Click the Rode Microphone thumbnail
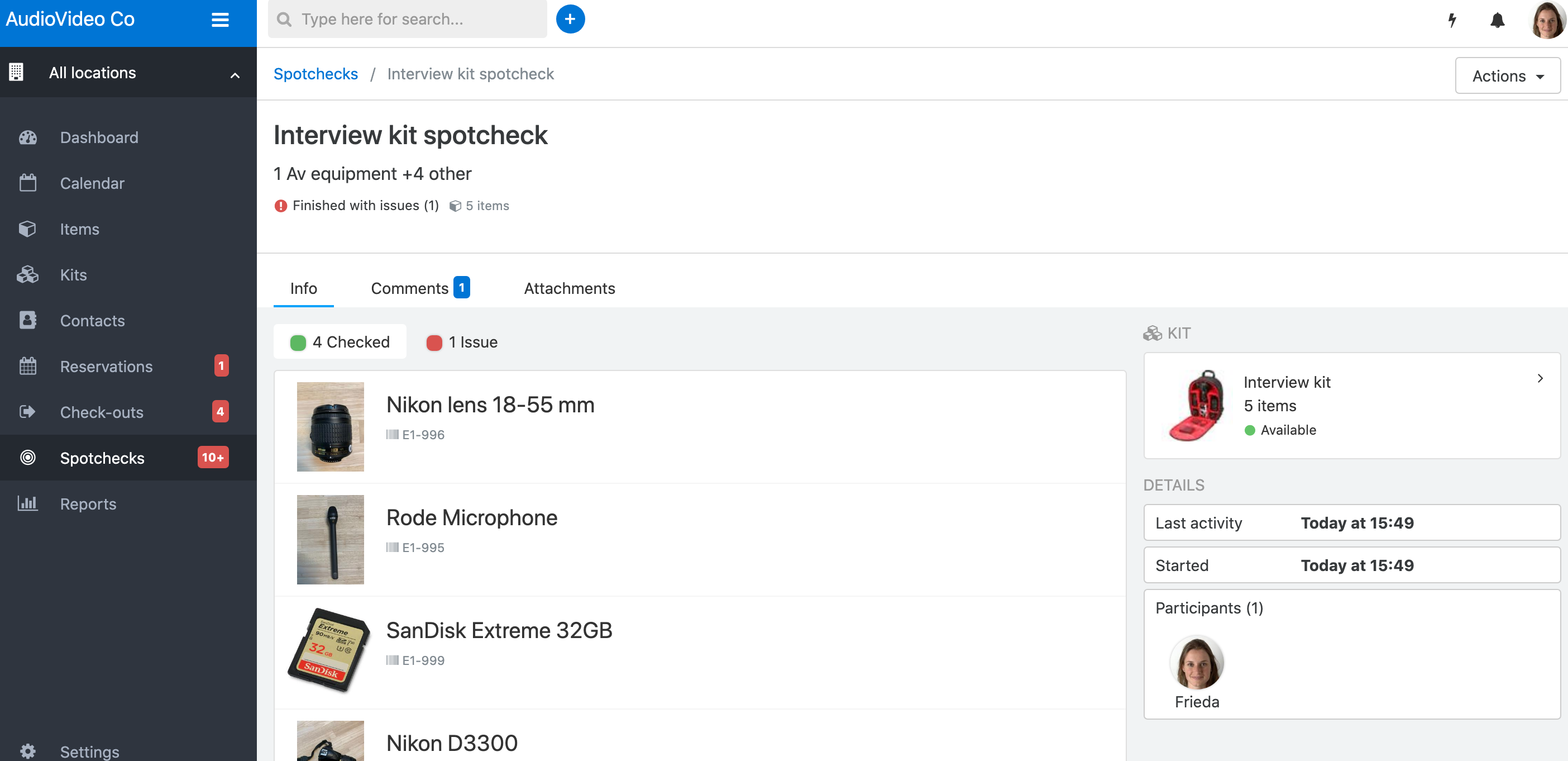This screenshot has height=761, width=1568. tap(331, 539)
